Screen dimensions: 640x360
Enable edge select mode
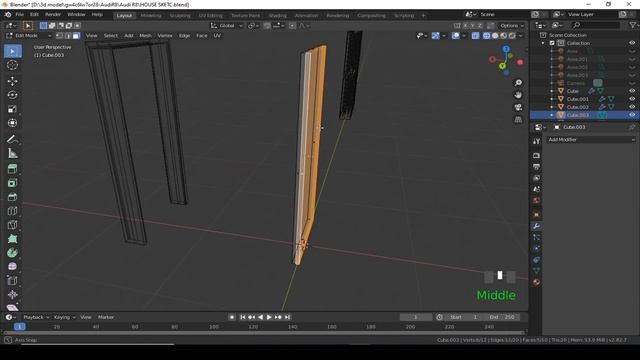click(68, 36)
